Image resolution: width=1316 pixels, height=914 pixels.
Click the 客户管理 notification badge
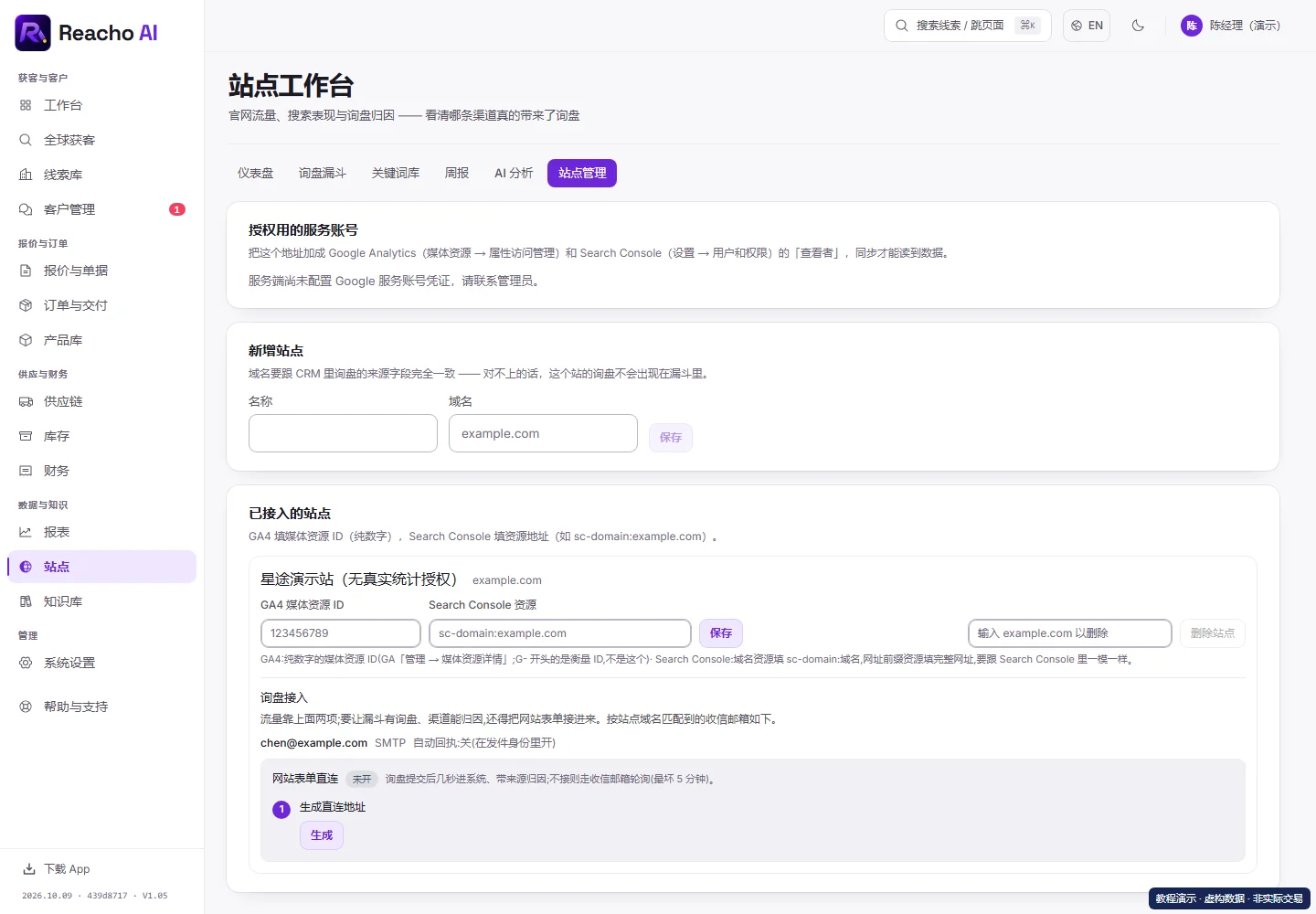tap(177, 209)
